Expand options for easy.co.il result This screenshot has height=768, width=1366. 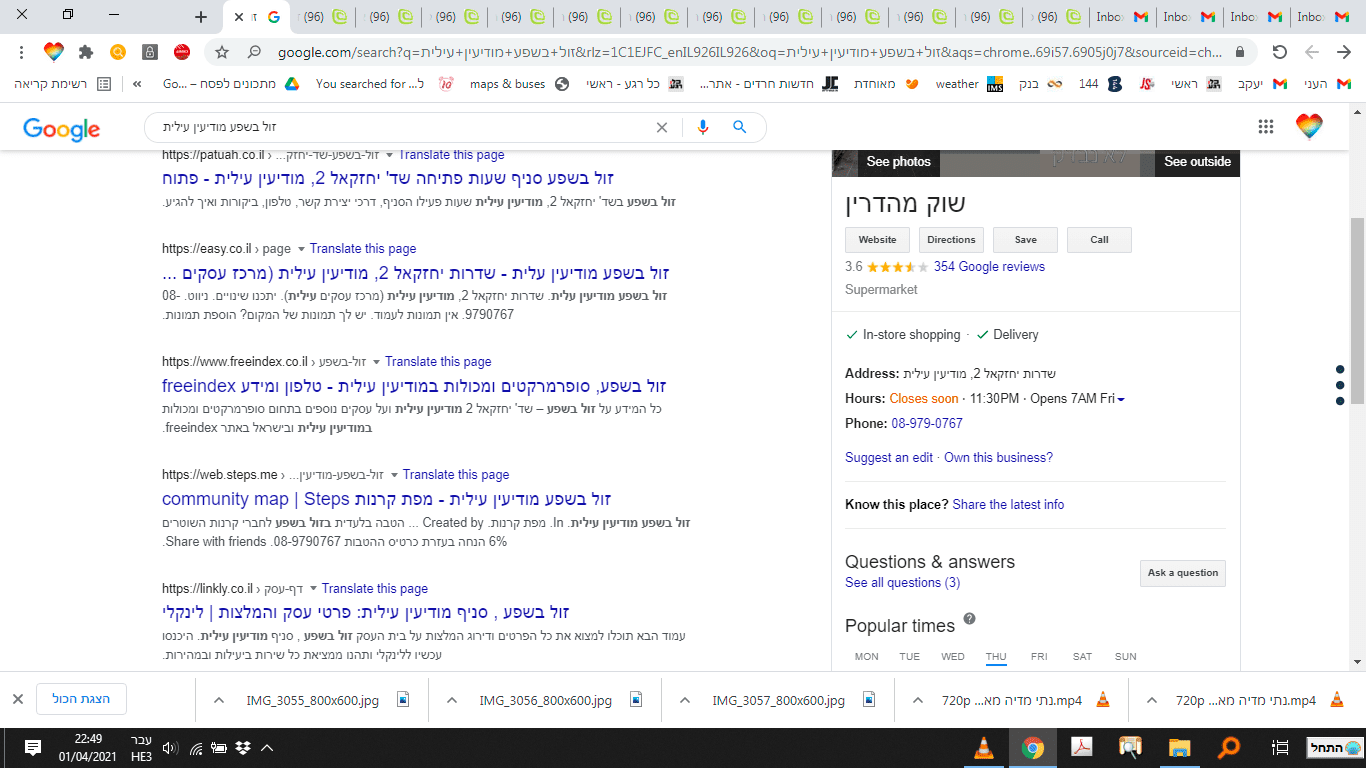(x=302, y=249)
